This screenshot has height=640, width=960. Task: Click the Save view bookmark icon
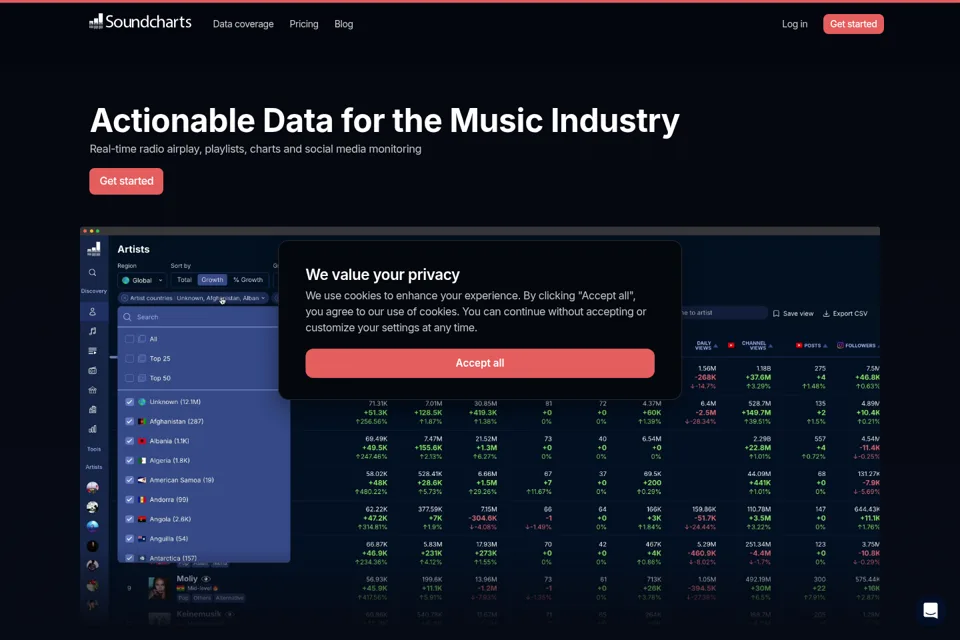click(x=776, y=314)
